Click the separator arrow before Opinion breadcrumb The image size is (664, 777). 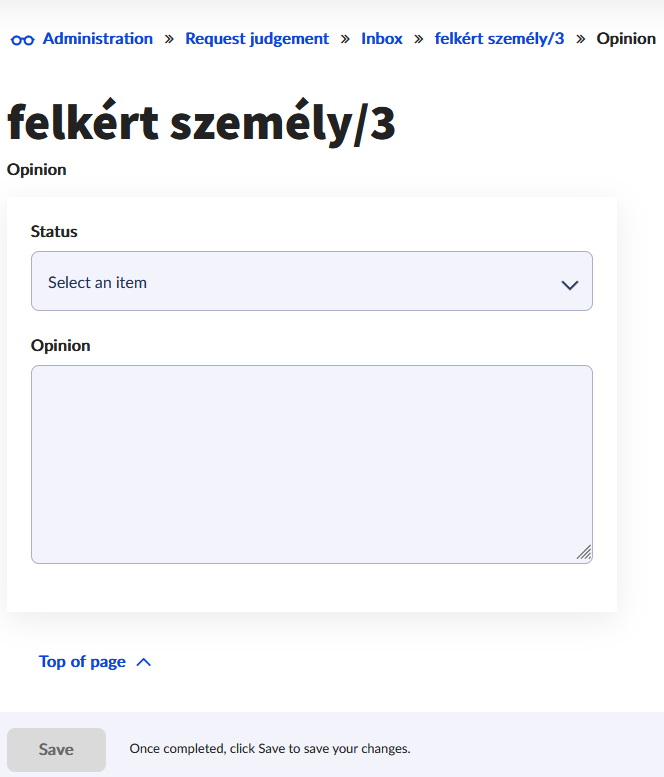click(580, 39)
